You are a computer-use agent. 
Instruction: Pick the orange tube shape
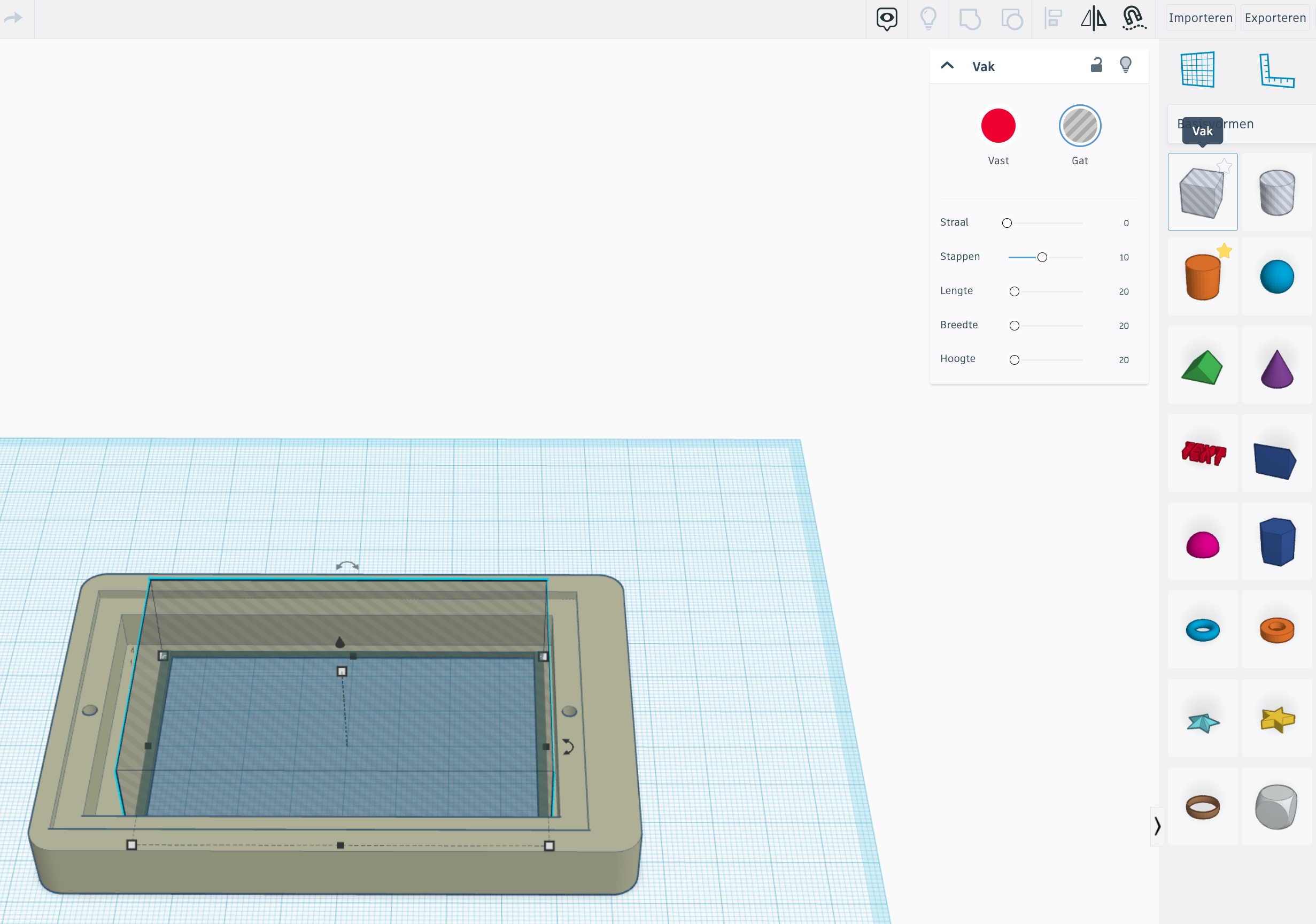pos(1276,630)
